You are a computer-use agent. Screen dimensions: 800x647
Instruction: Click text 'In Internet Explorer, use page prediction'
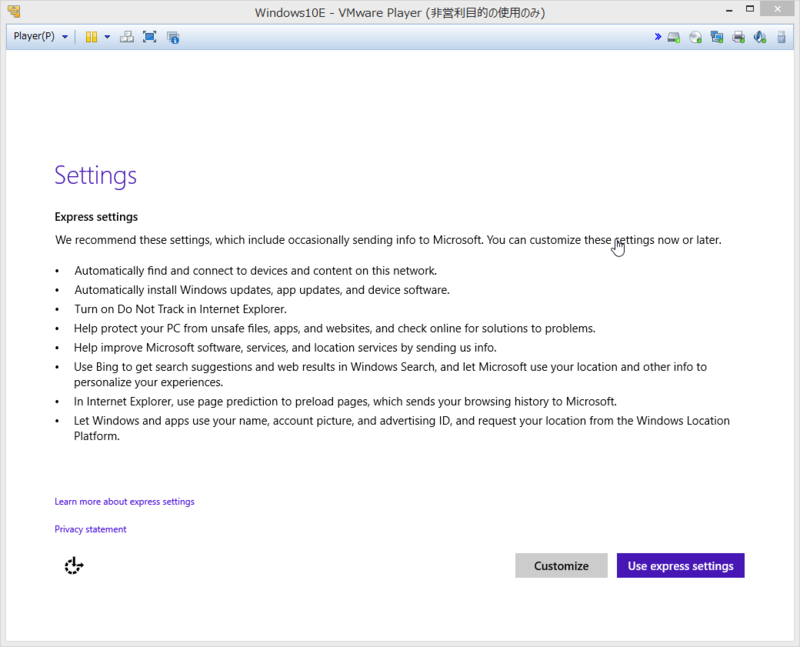pos(345,402)
